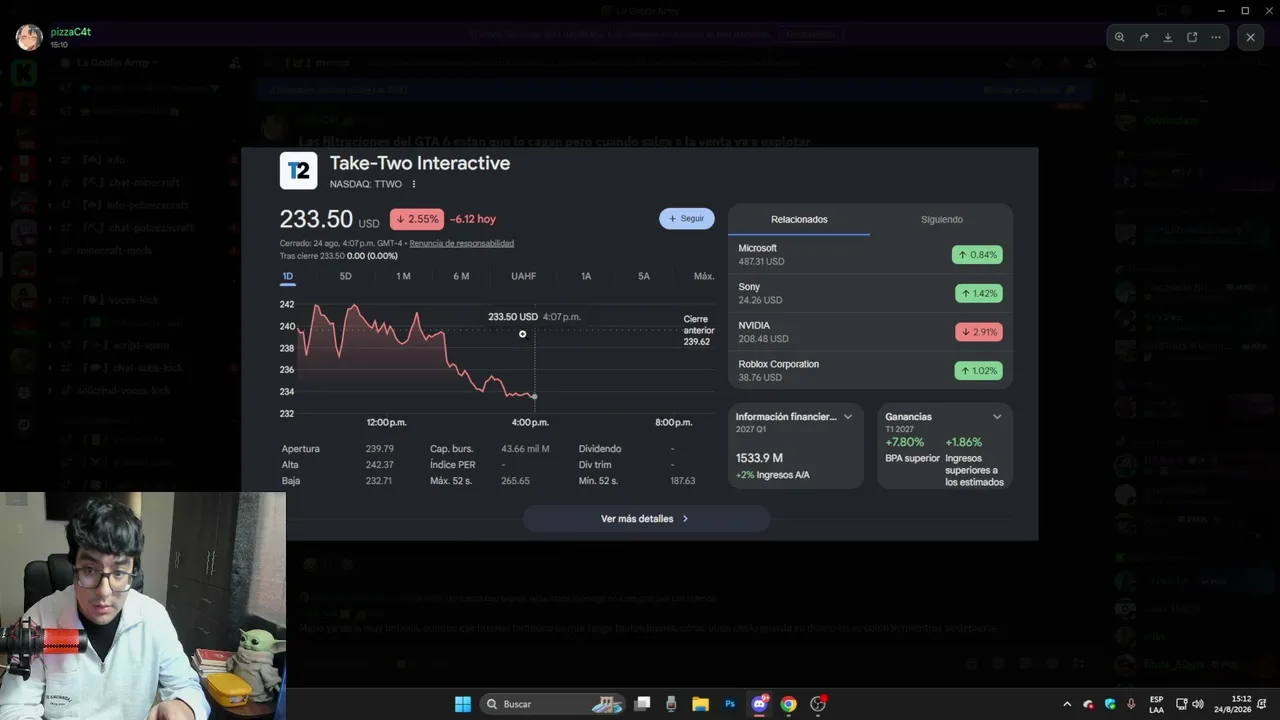Open network settings from the tray
1280x720 pixels.
click(x=1181, y=704)
